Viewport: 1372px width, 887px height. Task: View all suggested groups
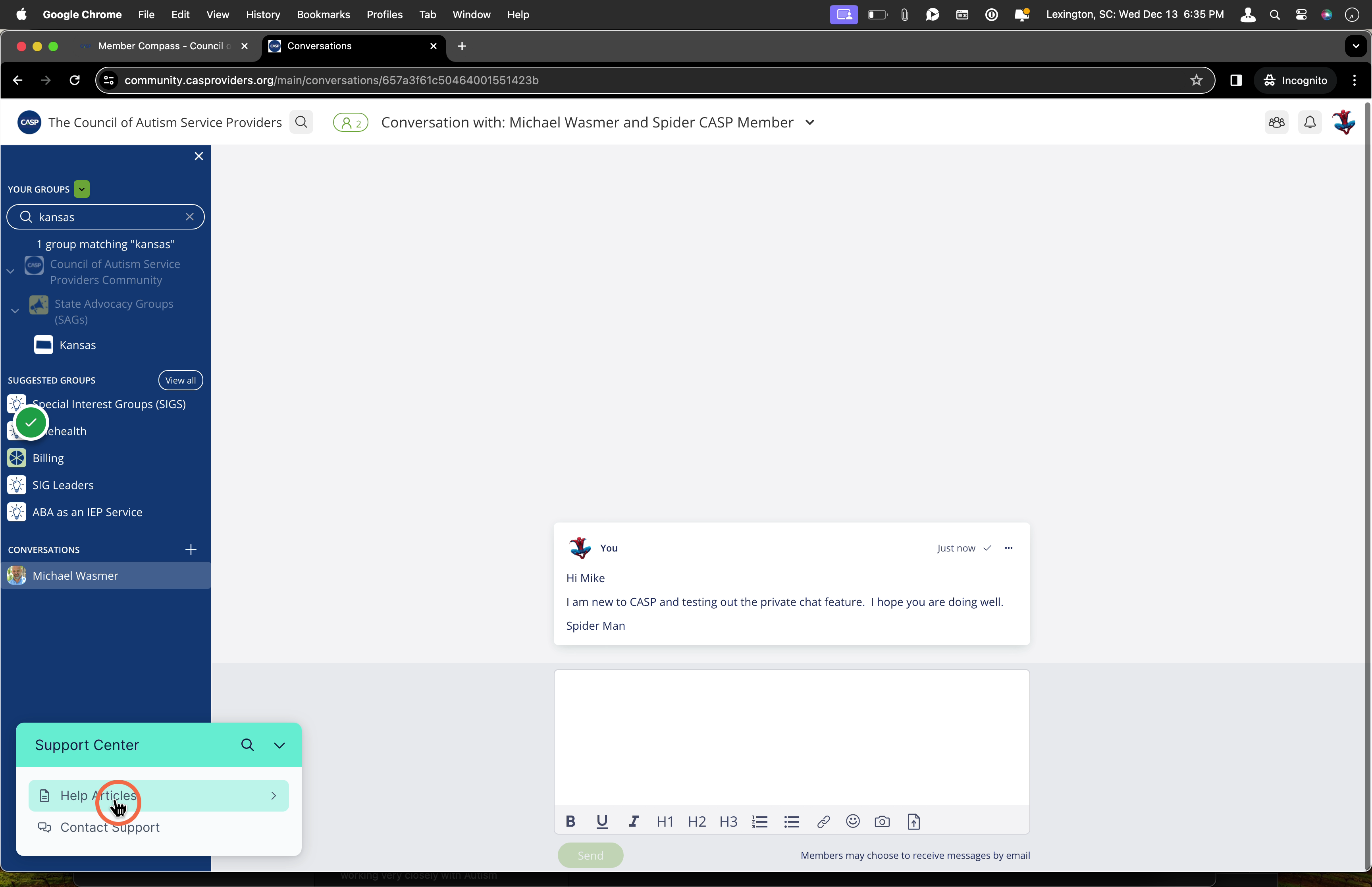coord(180,380)
